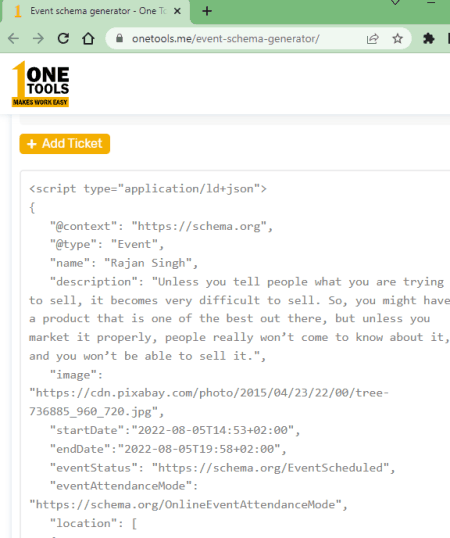
Task: Click the tab favicon with number 1
Action: [17, 11]
